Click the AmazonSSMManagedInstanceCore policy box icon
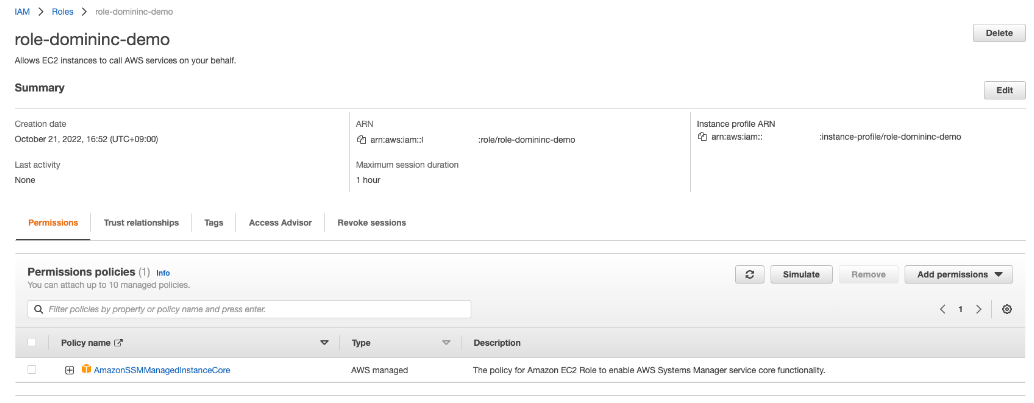This screenshot has height=403, width=1034. coord(86,370)
